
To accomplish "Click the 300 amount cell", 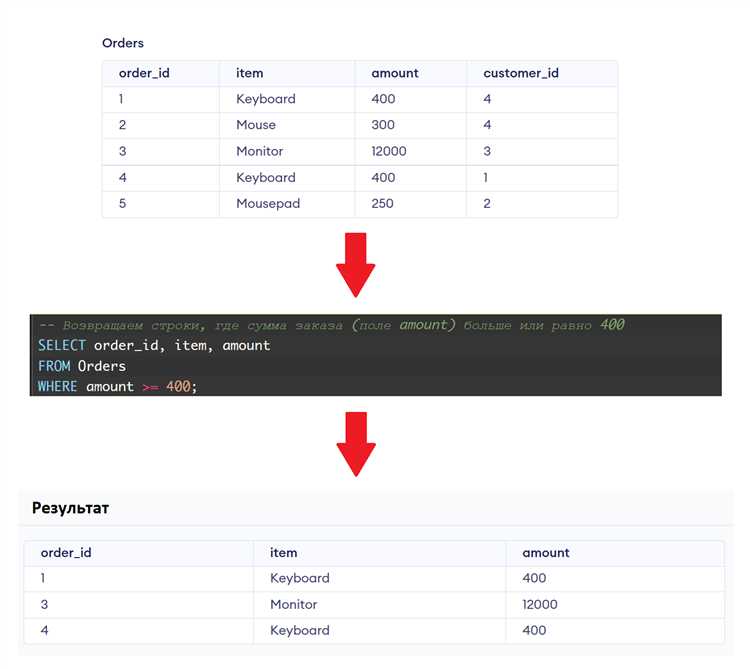I will click(383, 125).
